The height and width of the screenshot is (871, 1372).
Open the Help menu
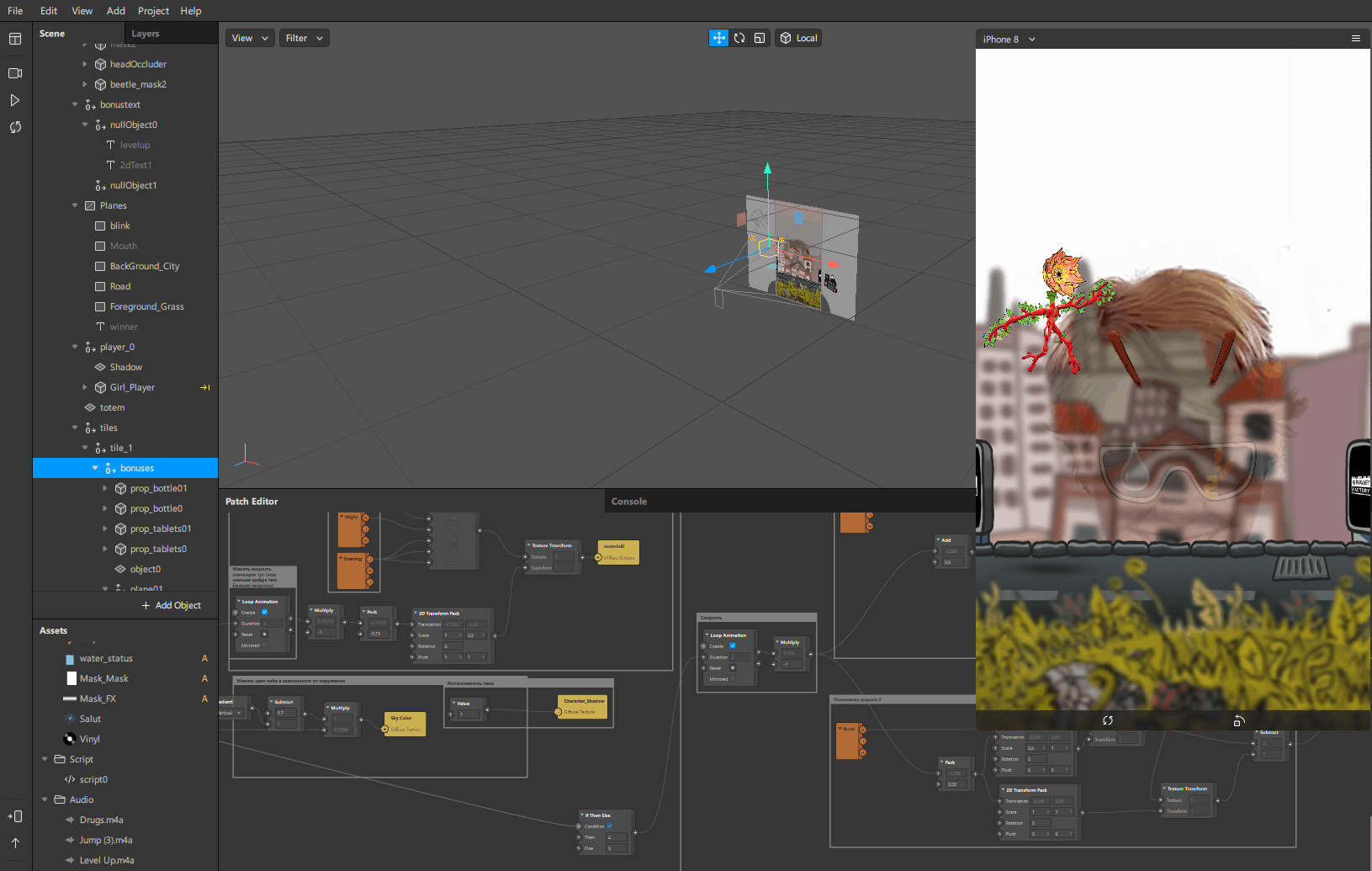(191, 11)
